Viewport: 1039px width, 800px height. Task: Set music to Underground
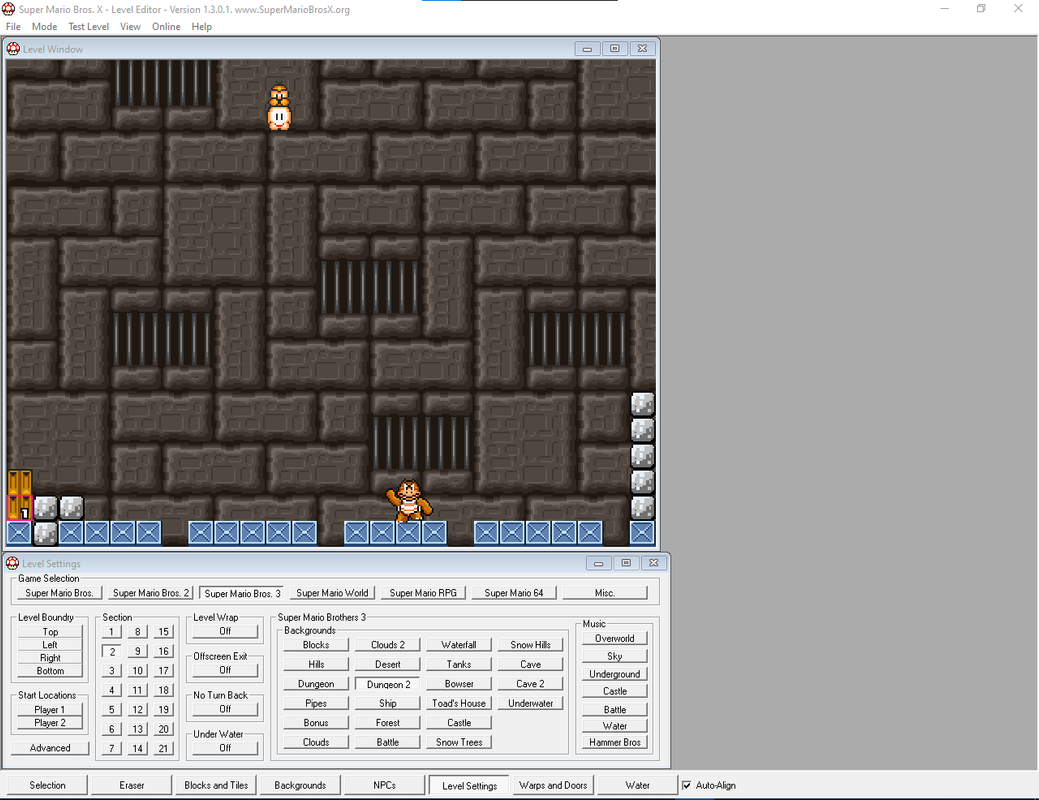[615, 674]
